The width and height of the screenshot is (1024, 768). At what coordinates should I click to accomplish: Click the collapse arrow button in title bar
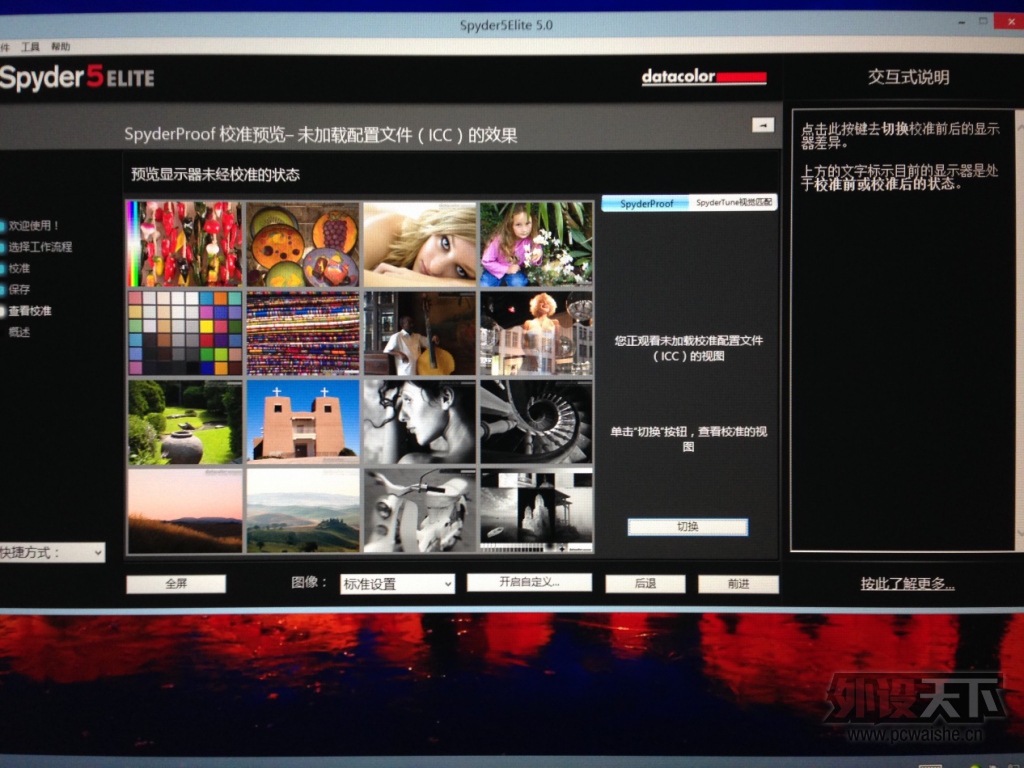(x=763, y=125)
